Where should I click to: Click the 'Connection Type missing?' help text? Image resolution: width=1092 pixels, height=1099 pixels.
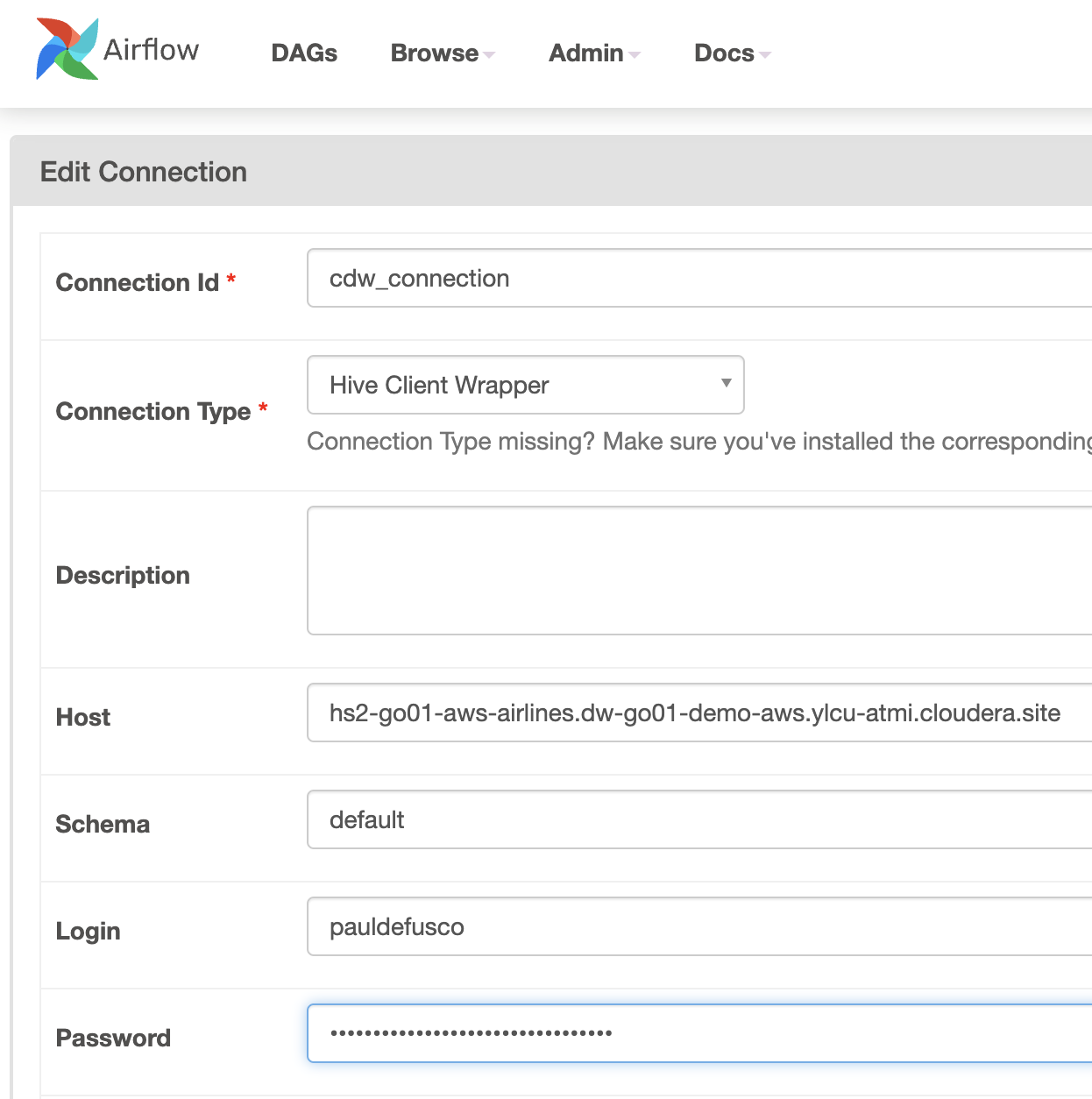699,441
